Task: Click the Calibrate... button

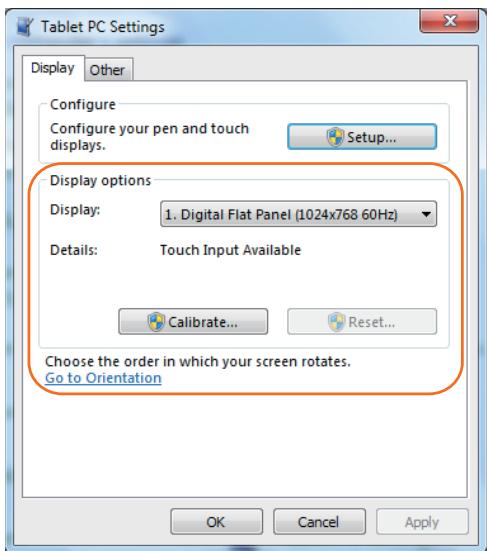Action: click(x=193, y=322)
